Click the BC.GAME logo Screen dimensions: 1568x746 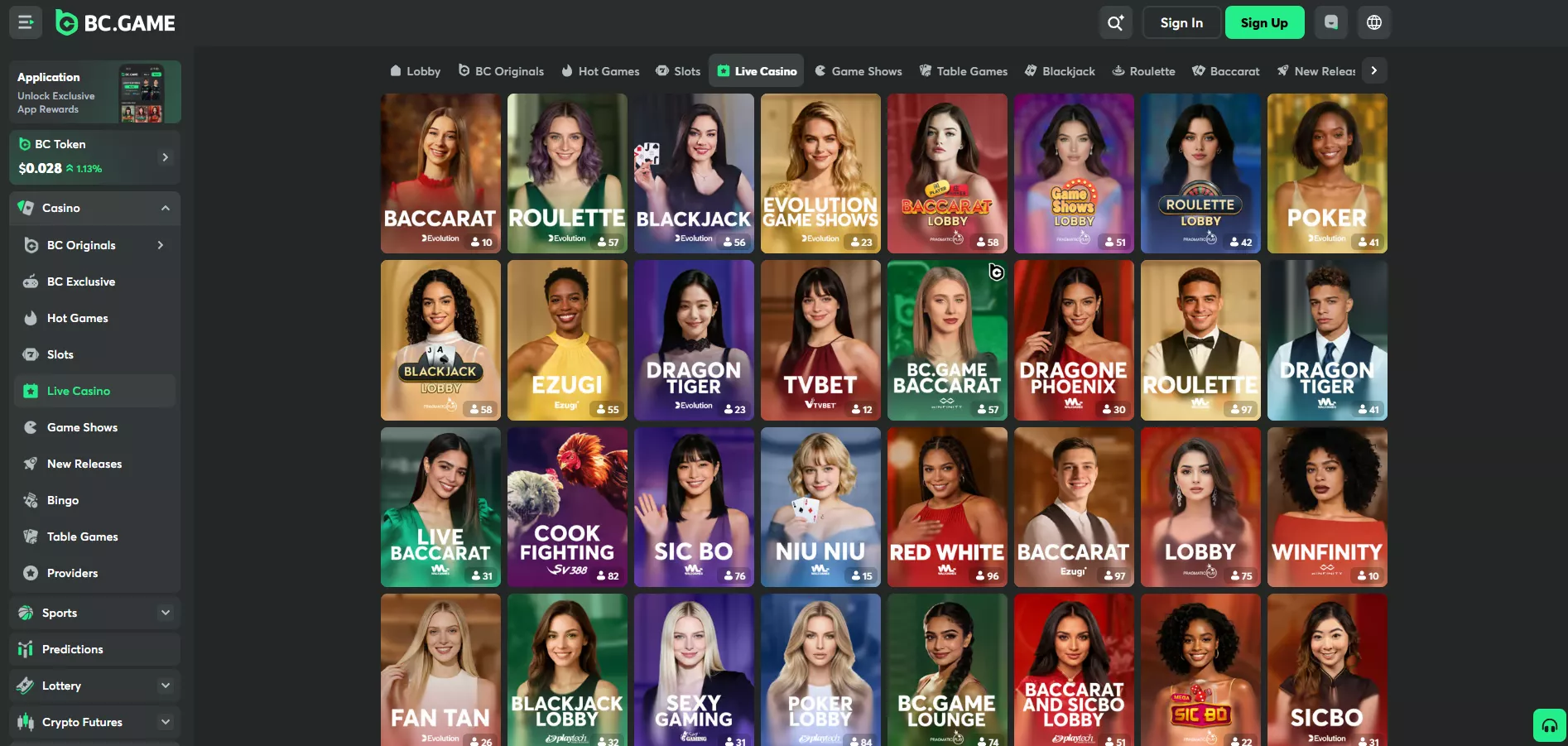point(115,22)
